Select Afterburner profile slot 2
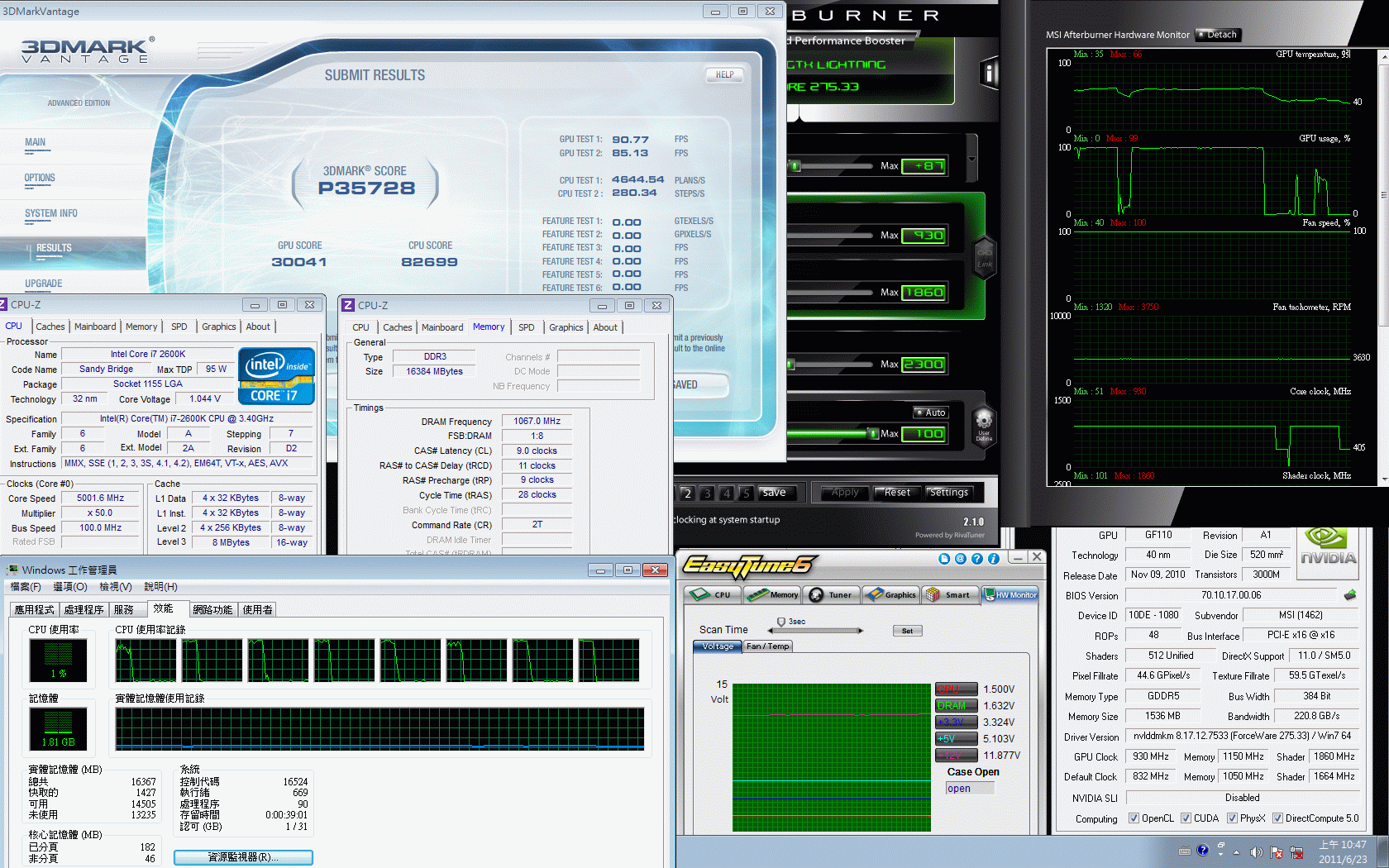Screen dimensions: 1389x868 pos(687,494)
